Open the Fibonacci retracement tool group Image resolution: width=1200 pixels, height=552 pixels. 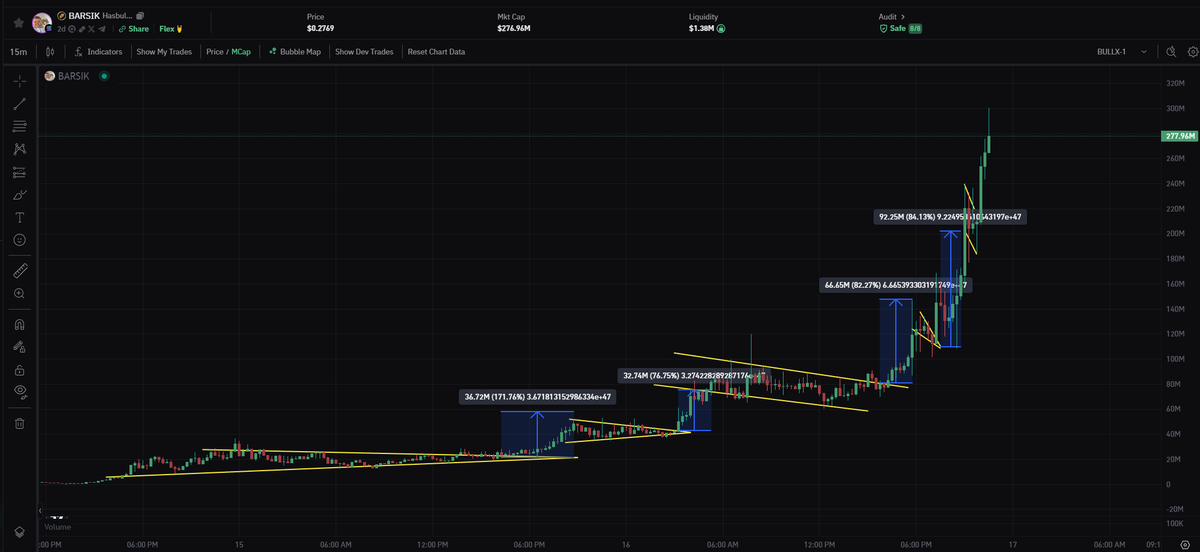[x=19, y=126]
